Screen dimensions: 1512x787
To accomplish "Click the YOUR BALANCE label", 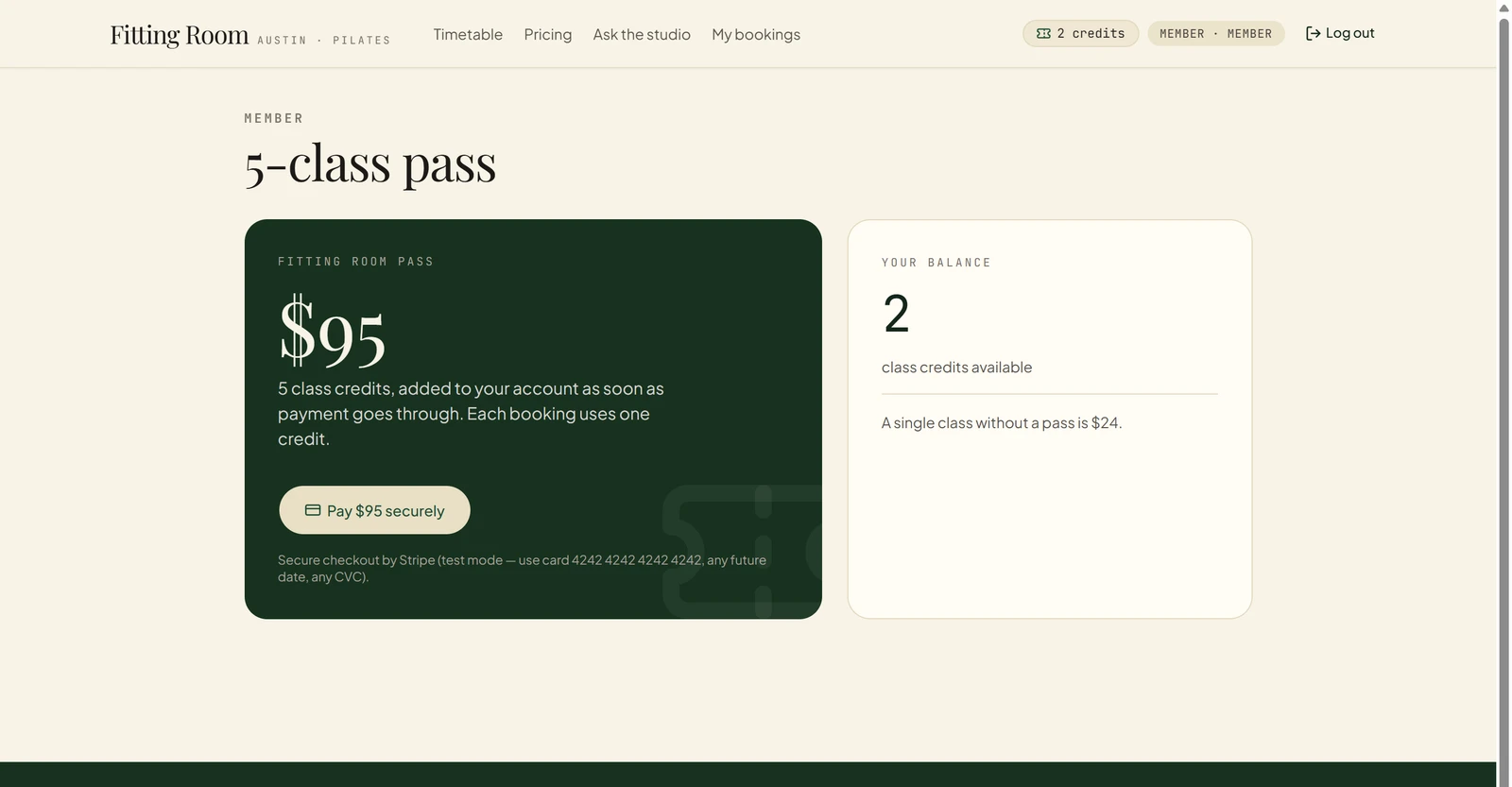I will [x=936, y=263].
